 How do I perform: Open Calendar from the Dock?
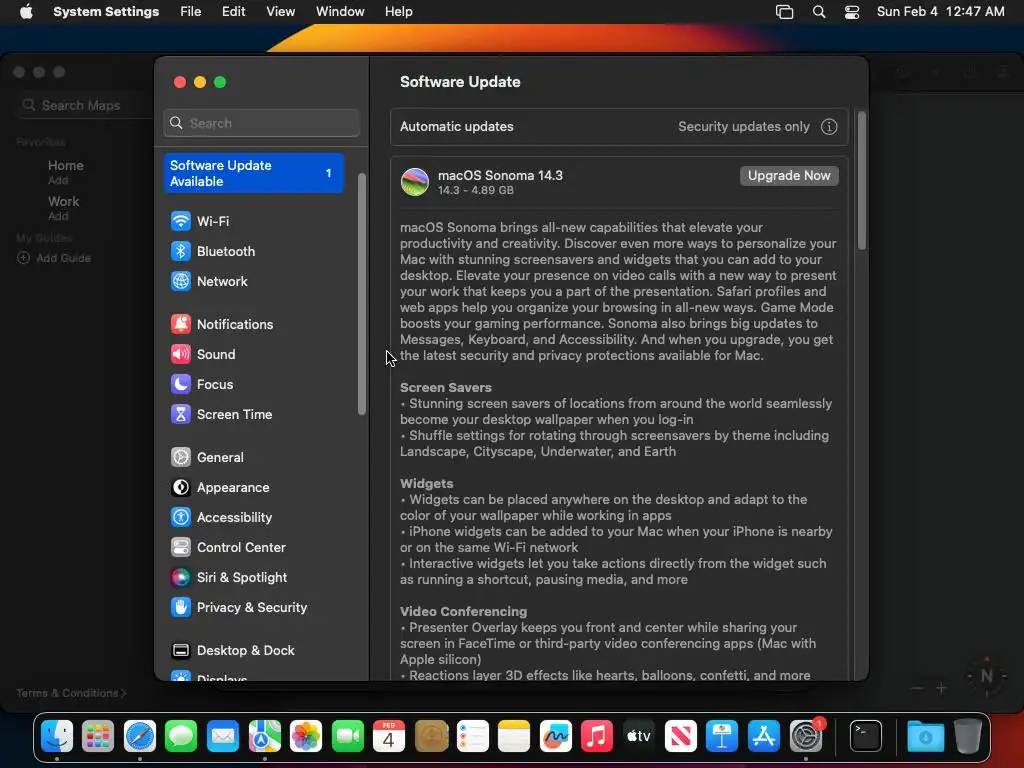tap(389, 737)
